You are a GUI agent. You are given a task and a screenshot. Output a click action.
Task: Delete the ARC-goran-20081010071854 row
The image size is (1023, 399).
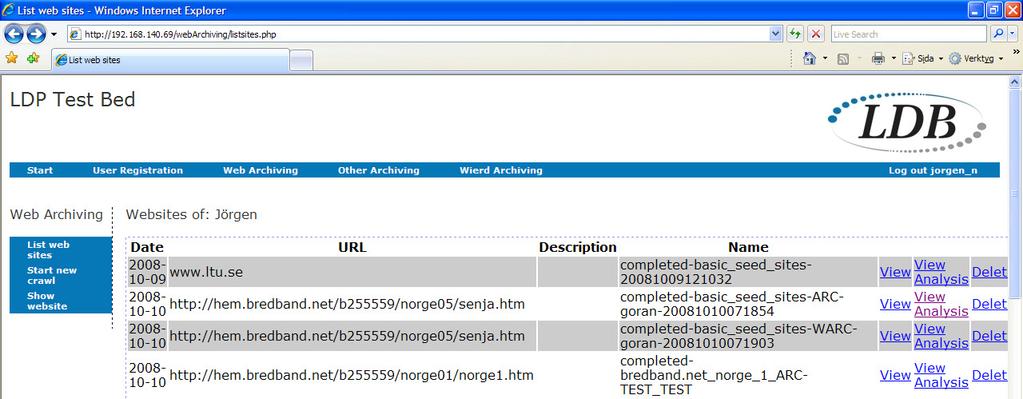(x=989, y=304)
